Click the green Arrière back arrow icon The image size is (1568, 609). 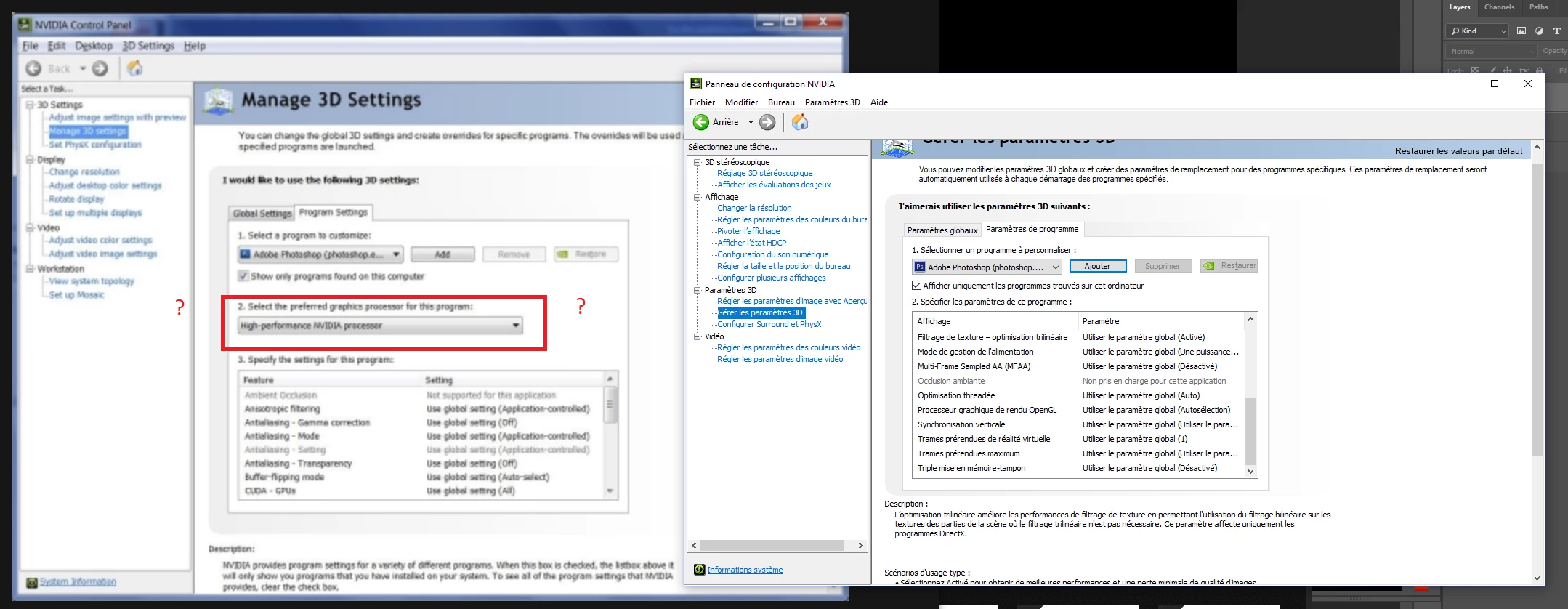(700, 122)
